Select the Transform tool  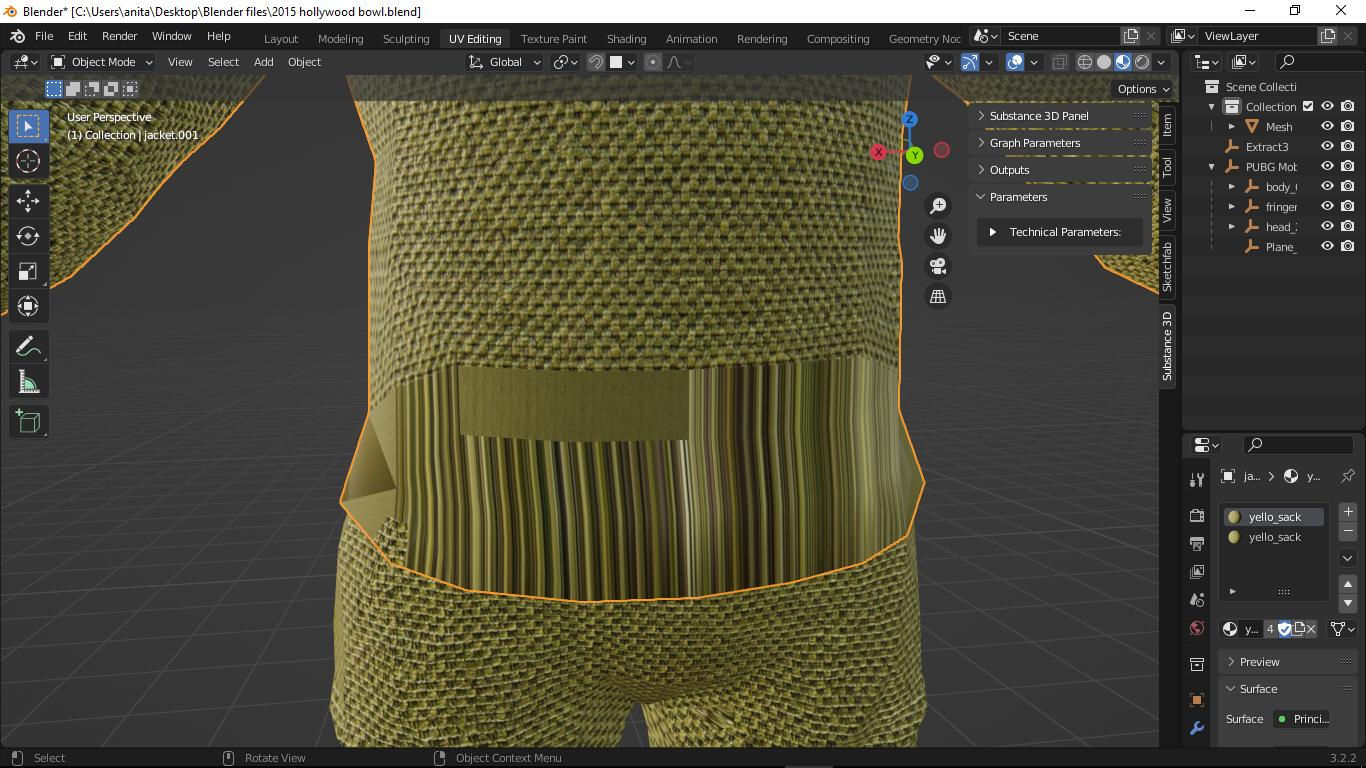pyautogui.click(x=28, y=306)
